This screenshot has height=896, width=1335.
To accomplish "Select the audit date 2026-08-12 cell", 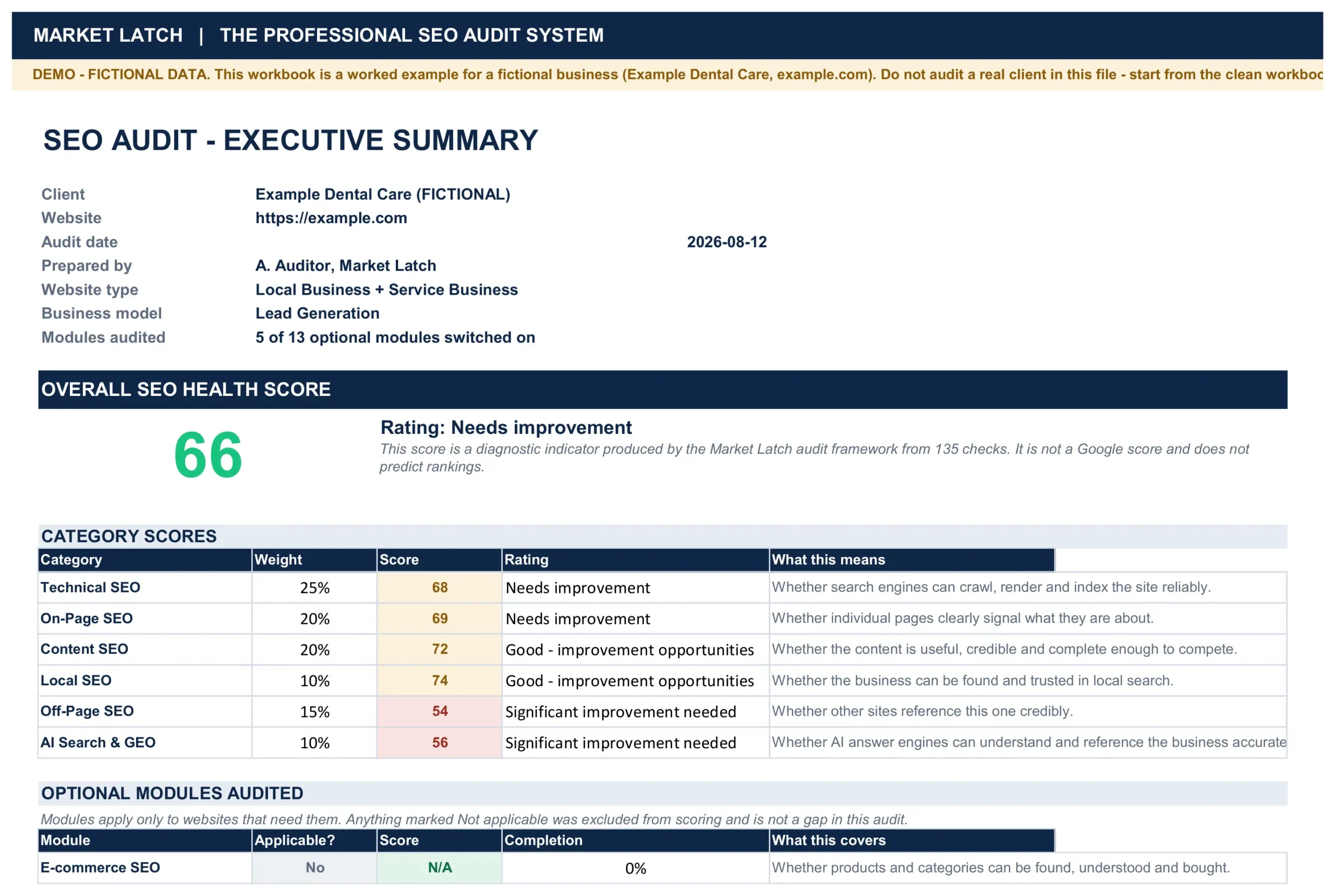I will click(x=726, y=243).
